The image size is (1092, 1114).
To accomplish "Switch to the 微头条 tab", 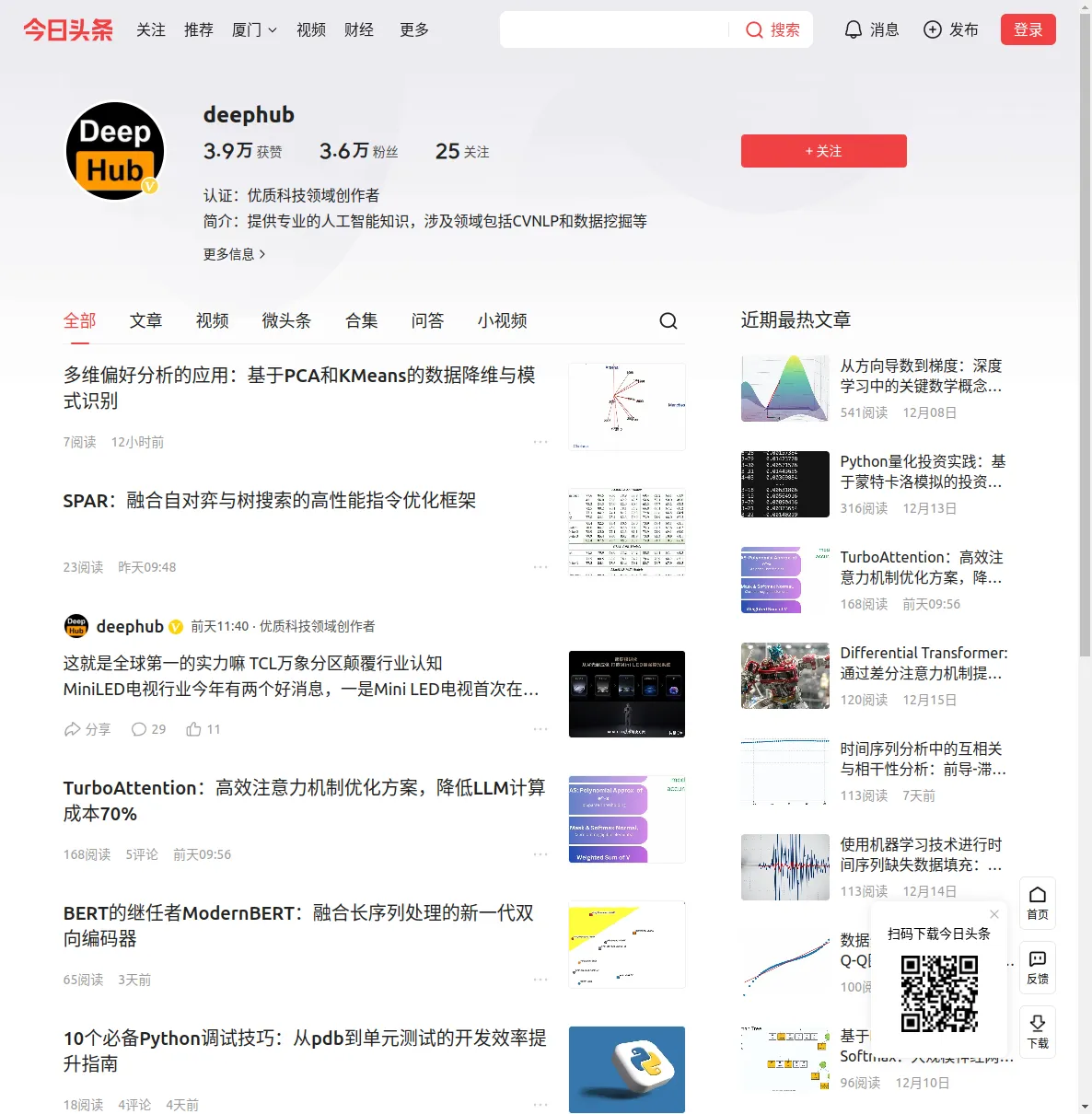I will (x=287, y=320).
